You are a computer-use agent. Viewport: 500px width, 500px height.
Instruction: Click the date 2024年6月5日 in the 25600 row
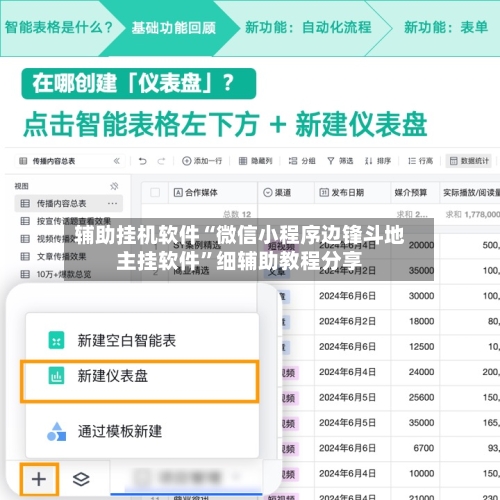tap(347, 397)
